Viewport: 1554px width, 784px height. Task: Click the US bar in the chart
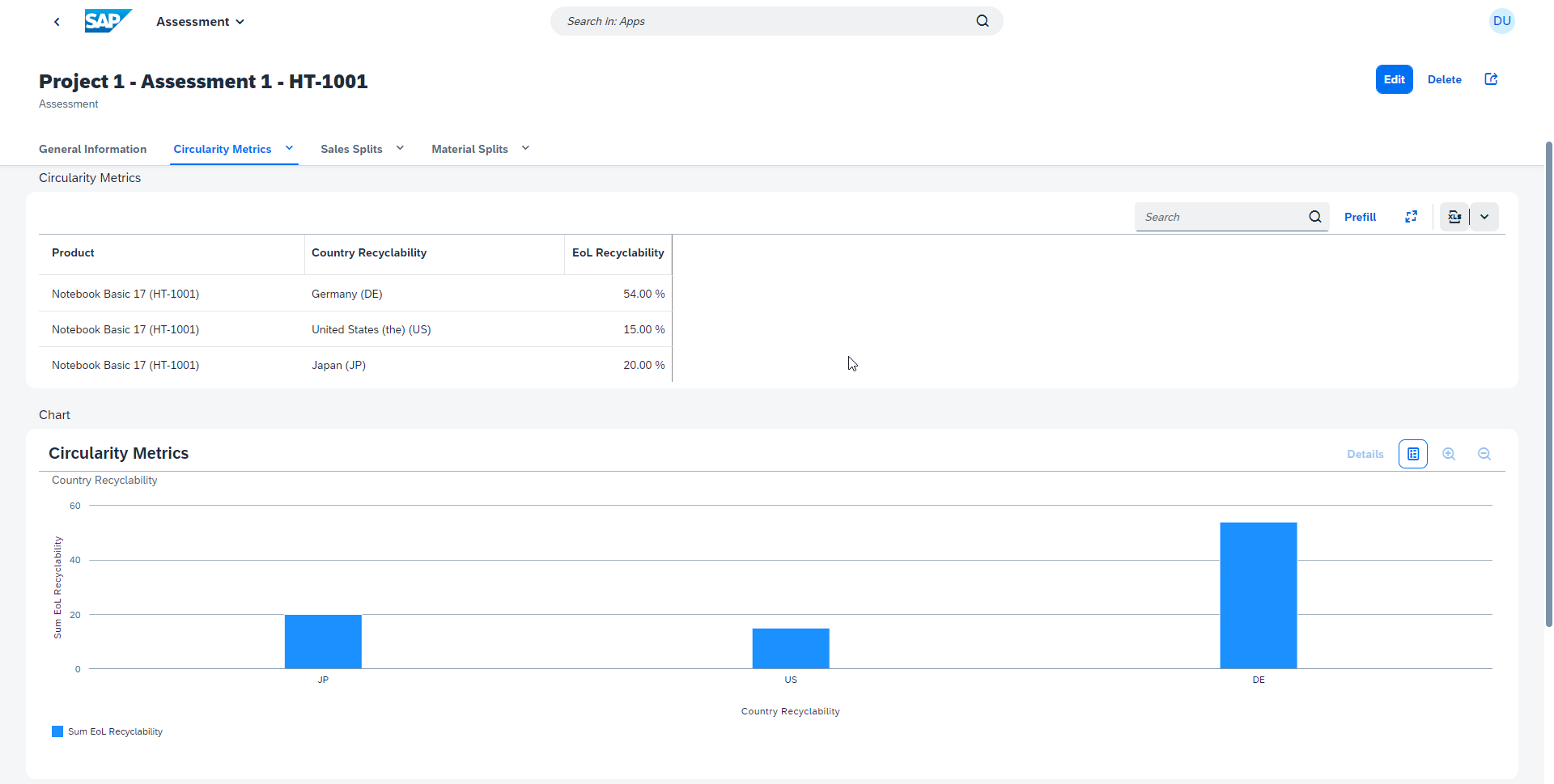pos(791,648)
